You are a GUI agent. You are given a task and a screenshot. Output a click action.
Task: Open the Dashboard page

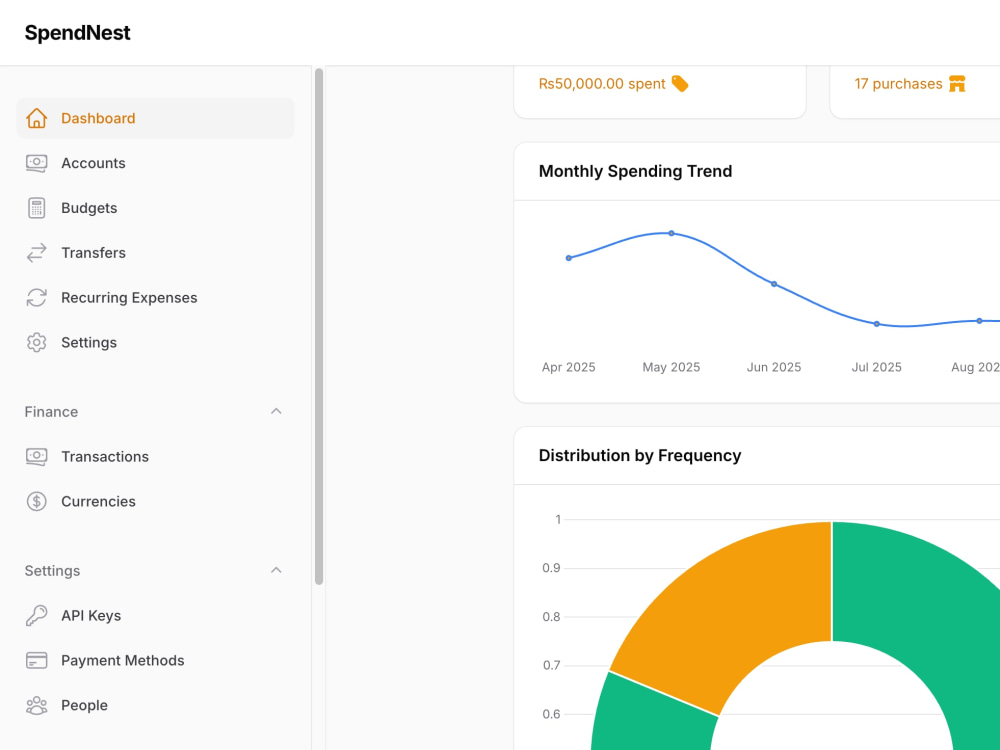155,118
